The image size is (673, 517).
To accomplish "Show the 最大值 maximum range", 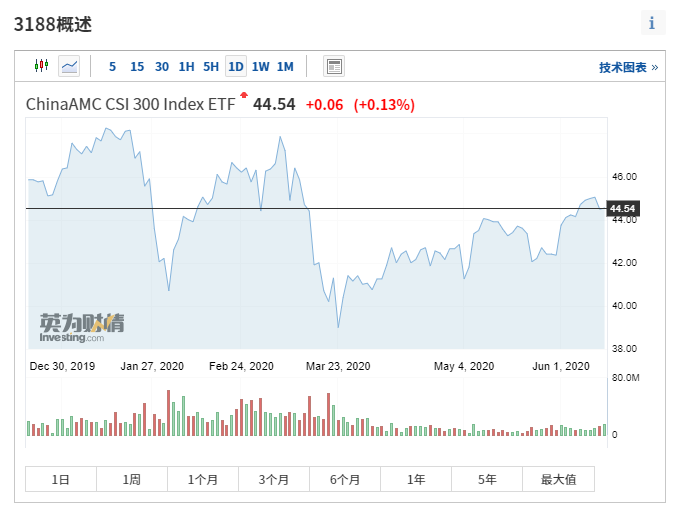I will [x=558, y=479].
